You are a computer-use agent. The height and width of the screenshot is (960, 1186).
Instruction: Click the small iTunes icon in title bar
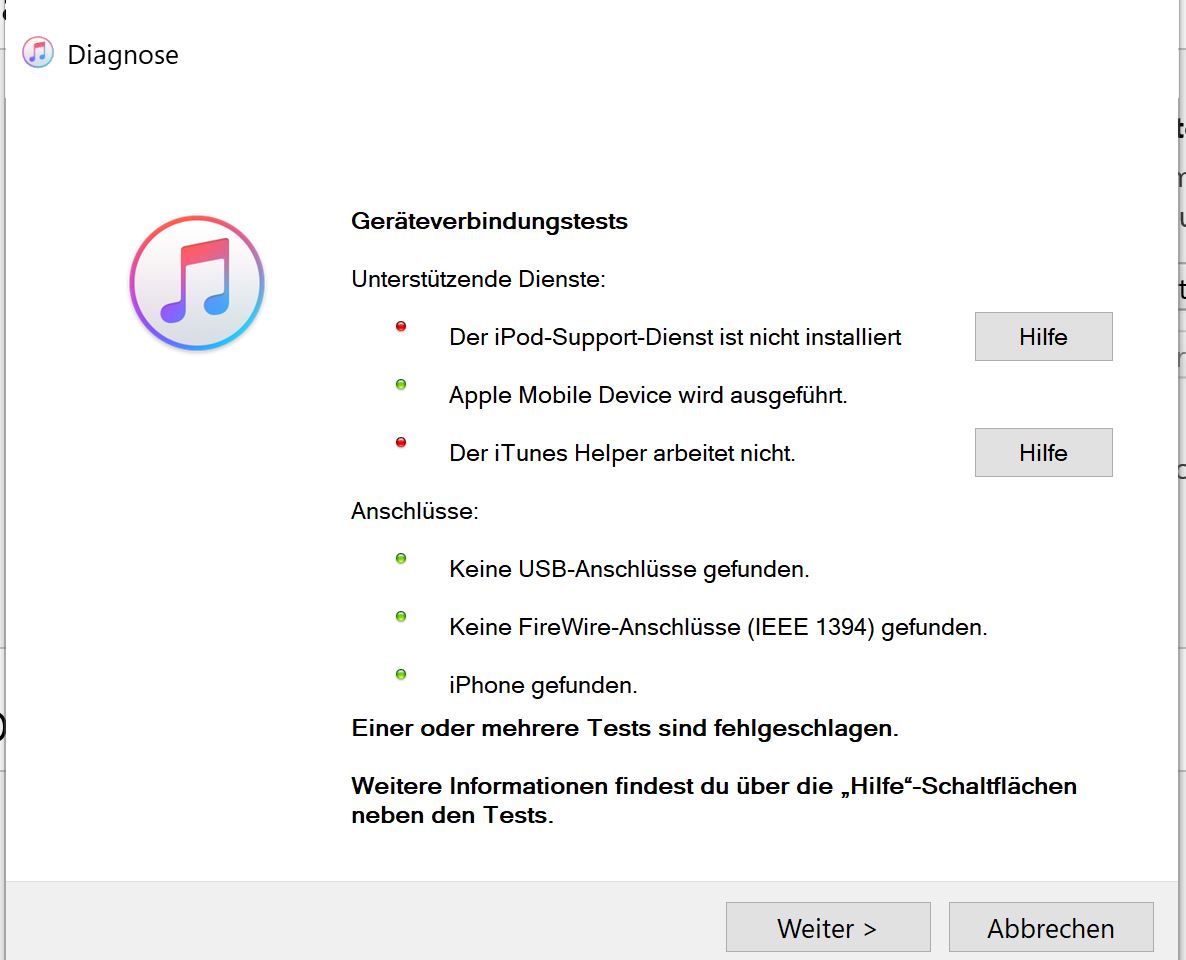pos(38,52)
